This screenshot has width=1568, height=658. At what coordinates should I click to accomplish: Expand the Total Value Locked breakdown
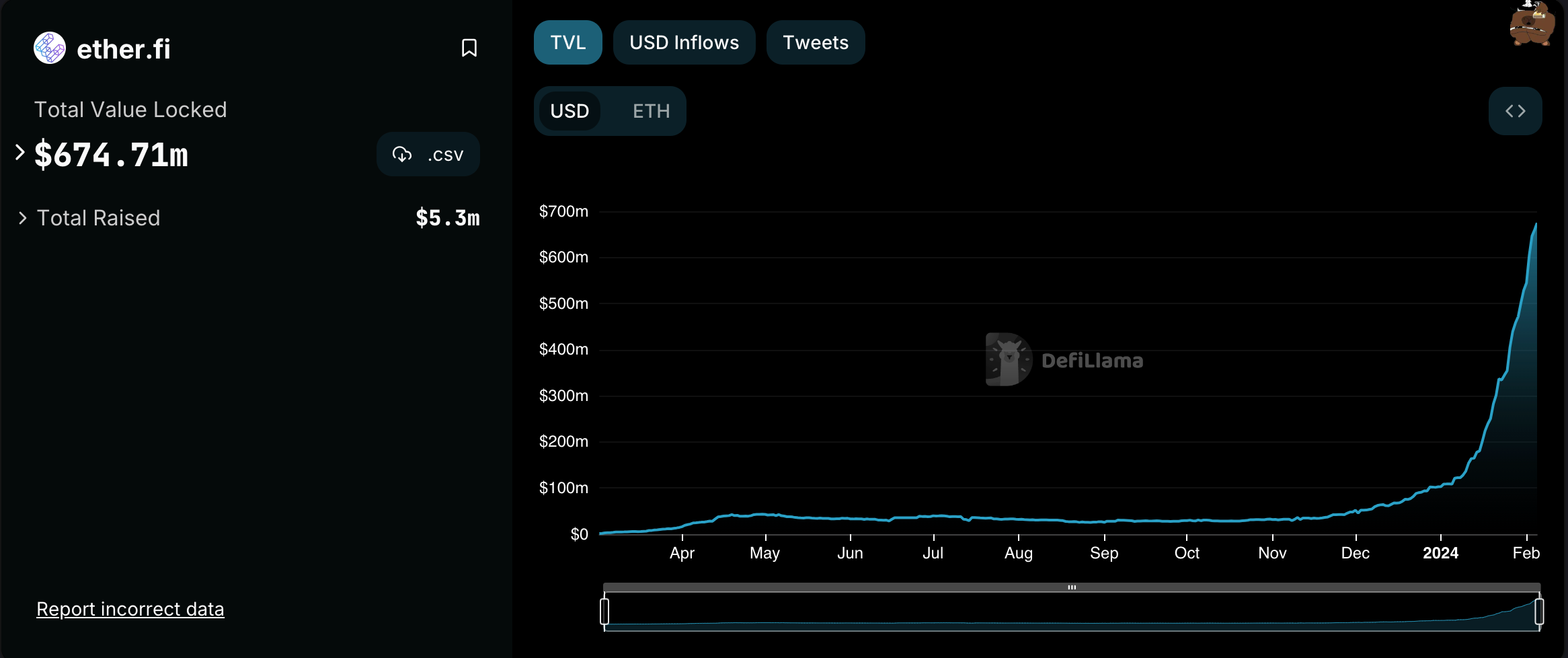pyautogui.click(x=20, y=153)
